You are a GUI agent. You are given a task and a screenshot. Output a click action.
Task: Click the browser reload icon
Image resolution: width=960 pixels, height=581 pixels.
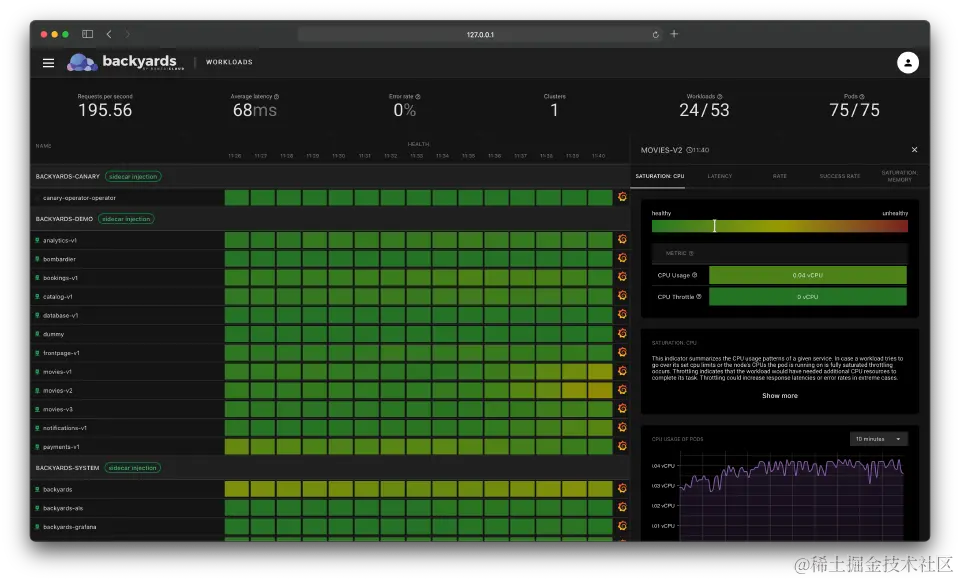tap(656, 34)
